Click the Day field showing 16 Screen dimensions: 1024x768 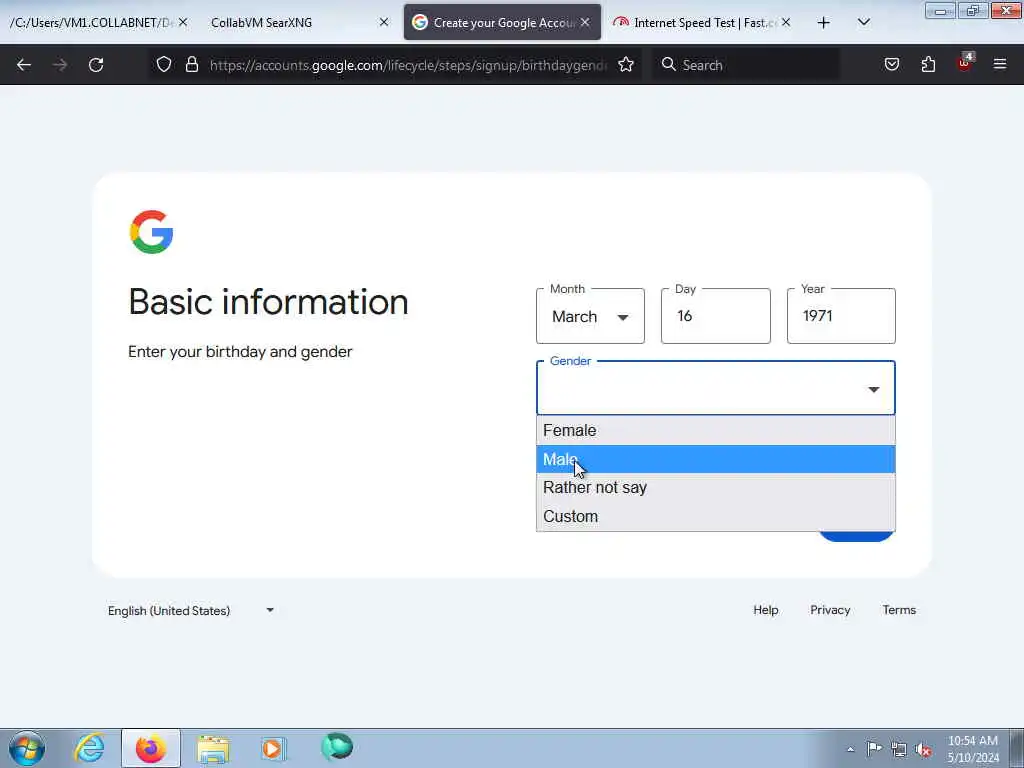pyautogui.click(x=716, y=316)
